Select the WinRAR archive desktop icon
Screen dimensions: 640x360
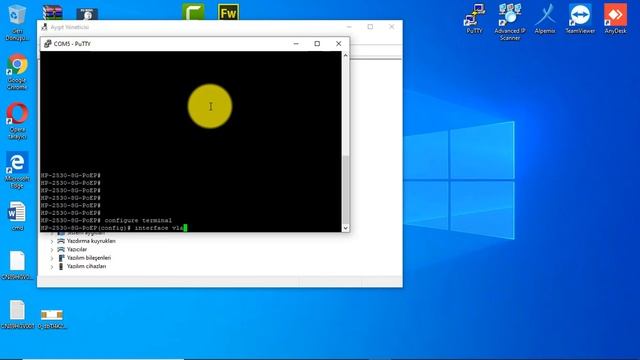click(x=52, y=13)
